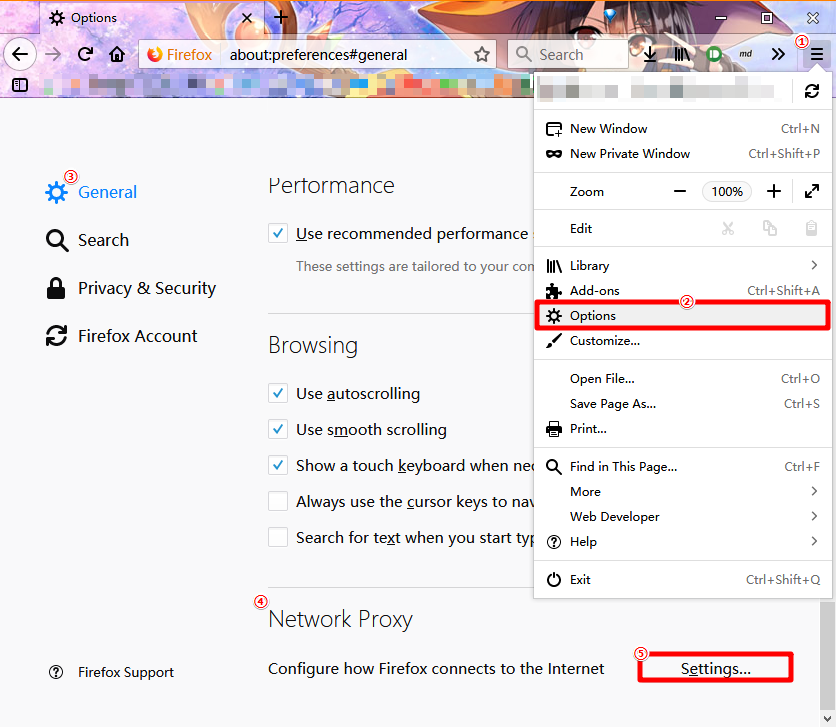The height and width of the screenshot is (727, 836).
Task: Show more toolbar tools chevron
Action: coord(778,54)
